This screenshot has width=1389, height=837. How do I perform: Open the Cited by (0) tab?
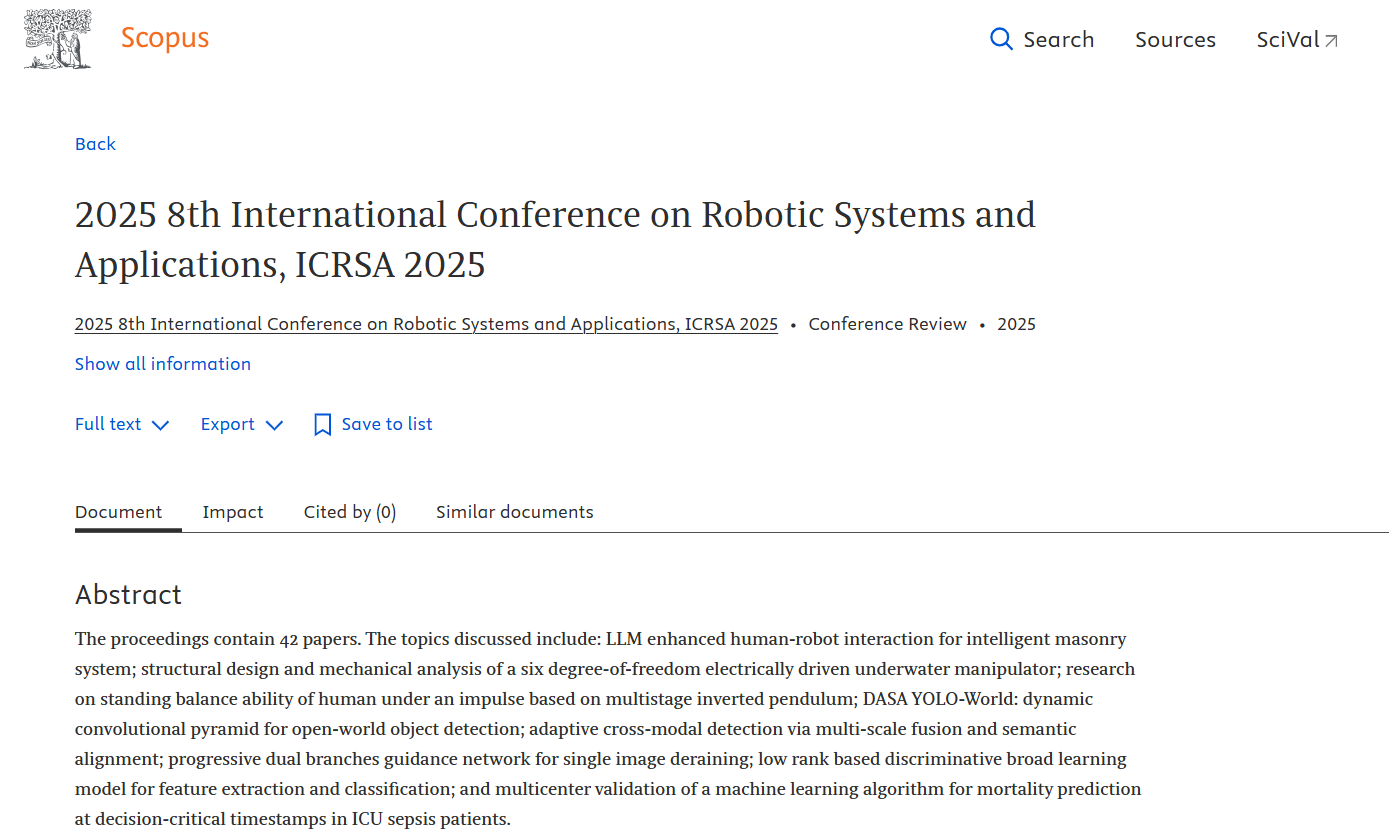coord(350,512)
